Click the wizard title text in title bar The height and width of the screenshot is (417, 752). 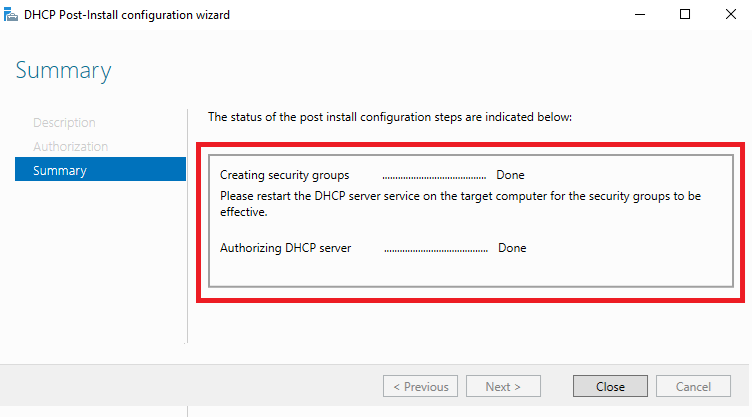click(x=126, y=14)
